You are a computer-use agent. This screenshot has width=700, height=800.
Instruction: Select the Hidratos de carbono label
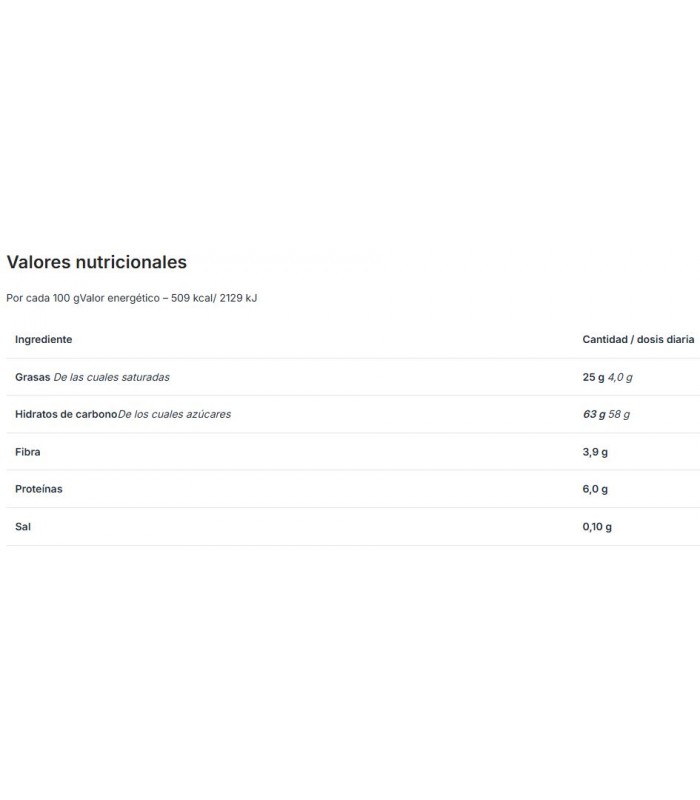[x=66, y=414]
